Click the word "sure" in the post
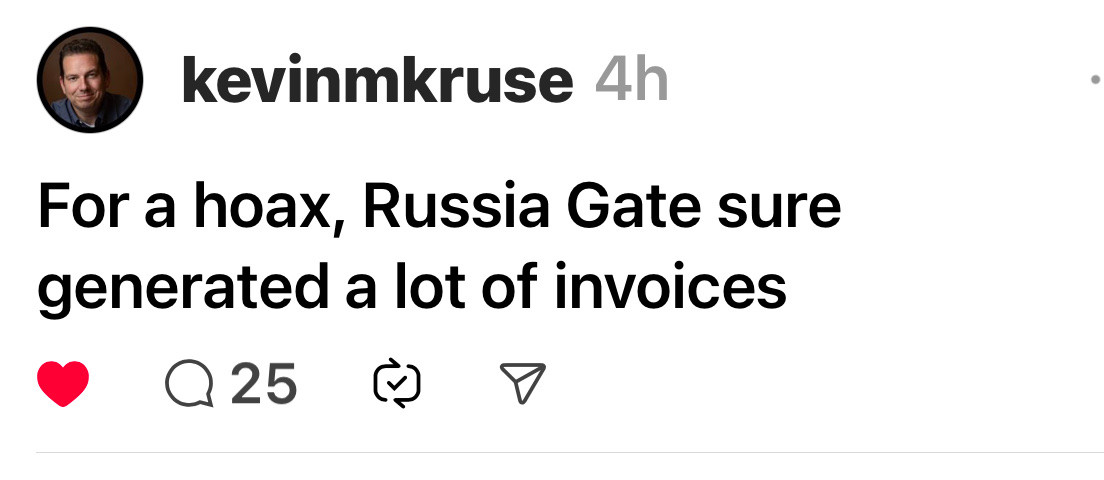Viewport: 1104px width, 480px height. coord(793,207)
